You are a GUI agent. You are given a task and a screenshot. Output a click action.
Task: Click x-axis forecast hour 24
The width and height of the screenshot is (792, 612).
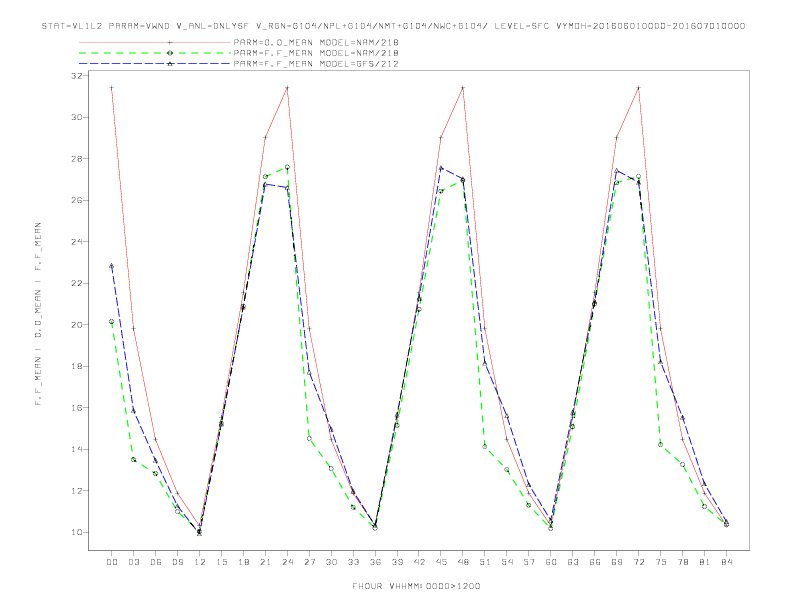click(x=287, y=562)
